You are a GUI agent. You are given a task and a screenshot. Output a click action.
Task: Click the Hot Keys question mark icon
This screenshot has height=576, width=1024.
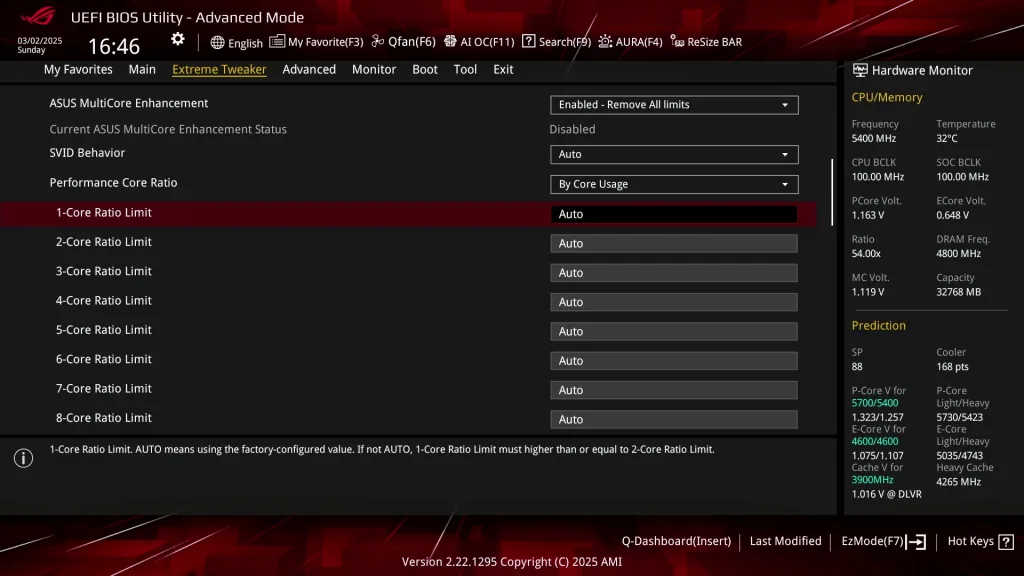click(x=1006, y=541)
